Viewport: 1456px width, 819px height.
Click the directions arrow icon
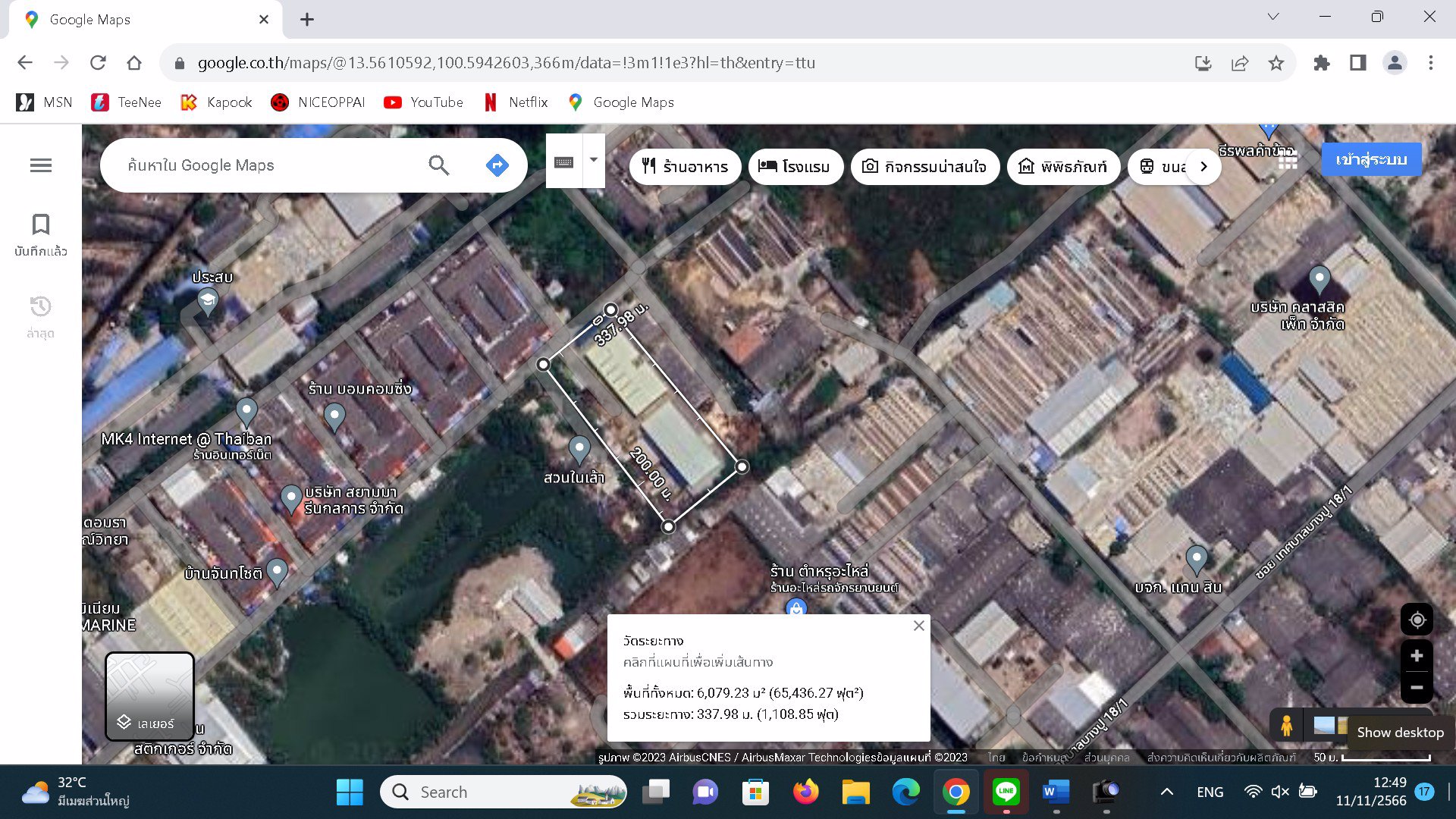point(497,165)
